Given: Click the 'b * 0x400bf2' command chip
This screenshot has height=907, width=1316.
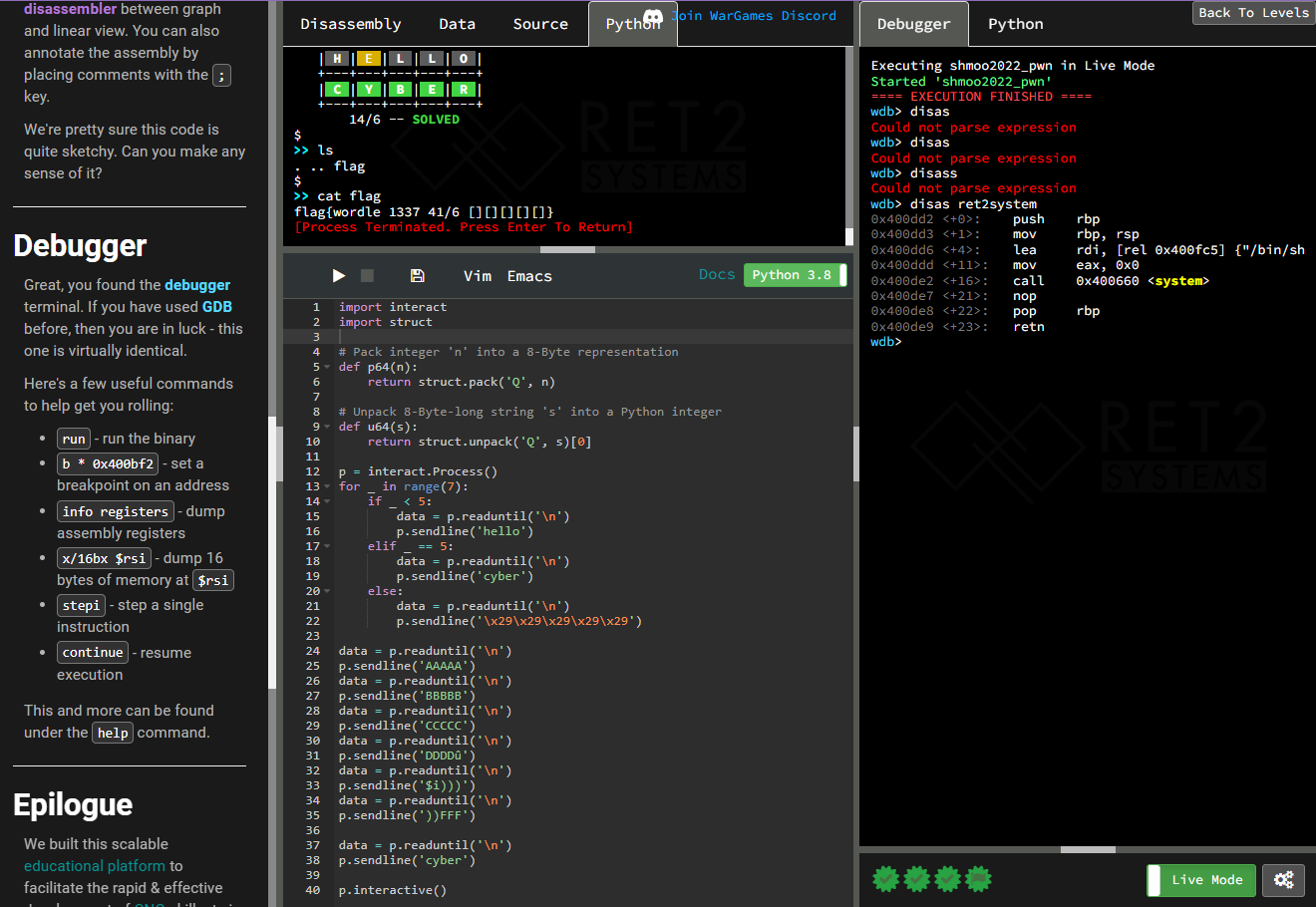Looking at the screenshot, I should (x=108, y=463).
